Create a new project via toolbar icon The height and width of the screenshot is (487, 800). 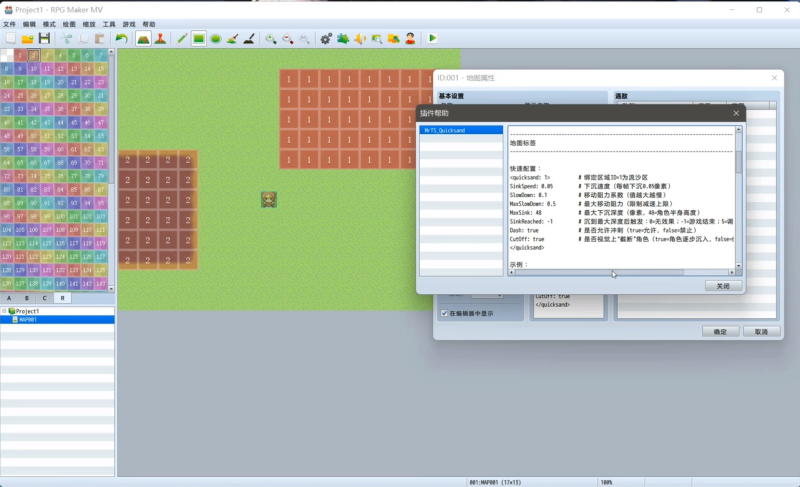tap(11, 38)
